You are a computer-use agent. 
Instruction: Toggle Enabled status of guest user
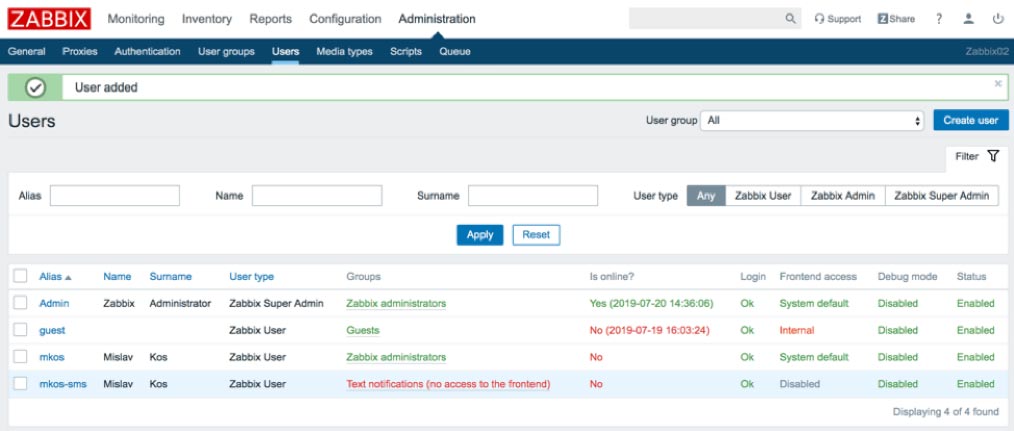(976, 330)
